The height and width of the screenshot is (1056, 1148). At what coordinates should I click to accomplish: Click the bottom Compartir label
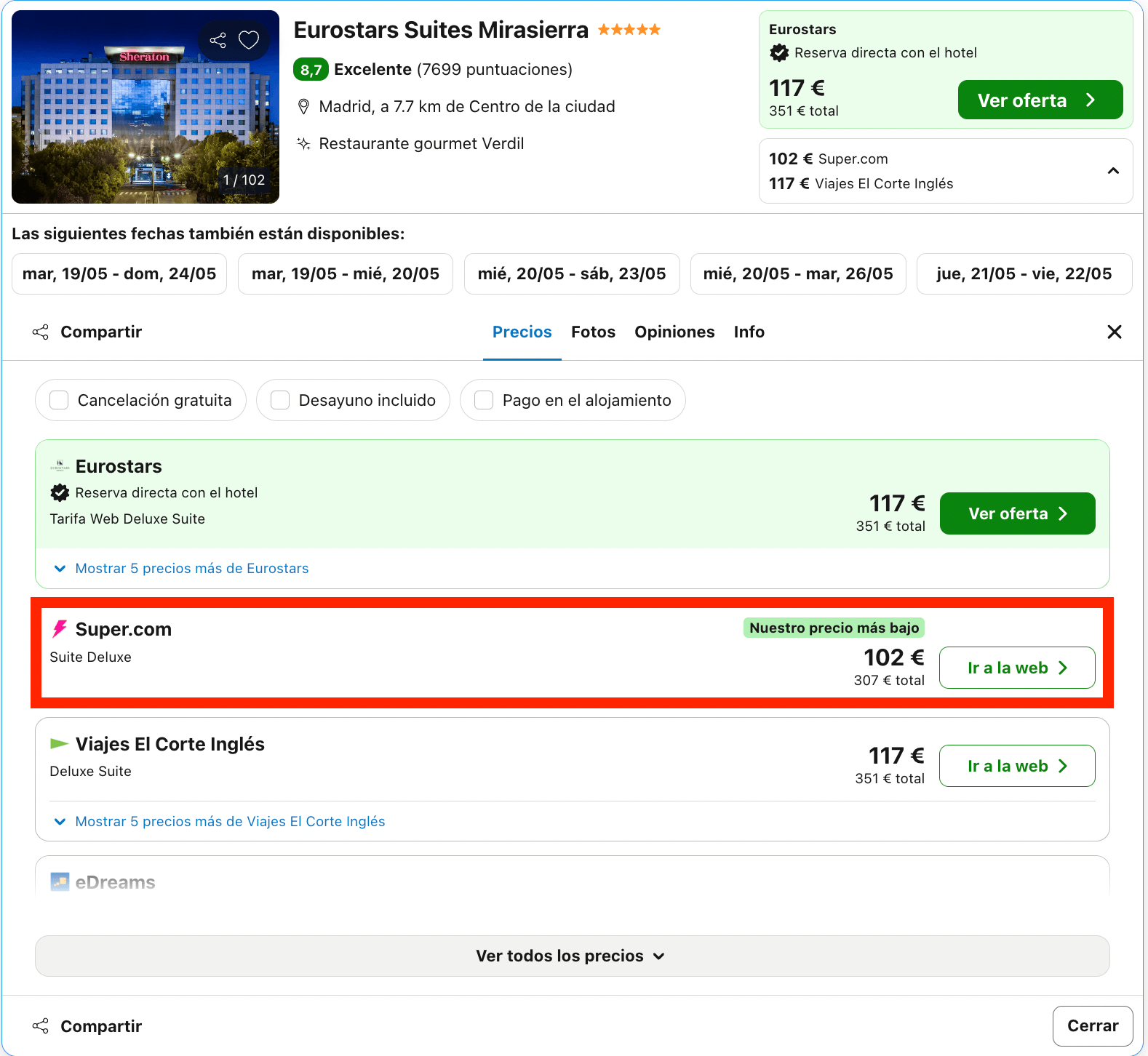[101, 1026]
